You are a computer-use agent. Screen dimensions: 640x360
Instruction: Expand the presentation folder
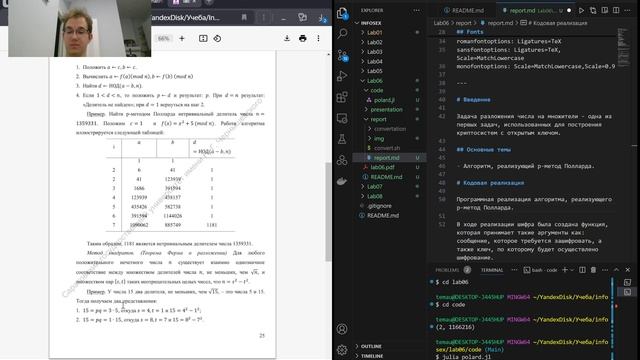(390, 109)
